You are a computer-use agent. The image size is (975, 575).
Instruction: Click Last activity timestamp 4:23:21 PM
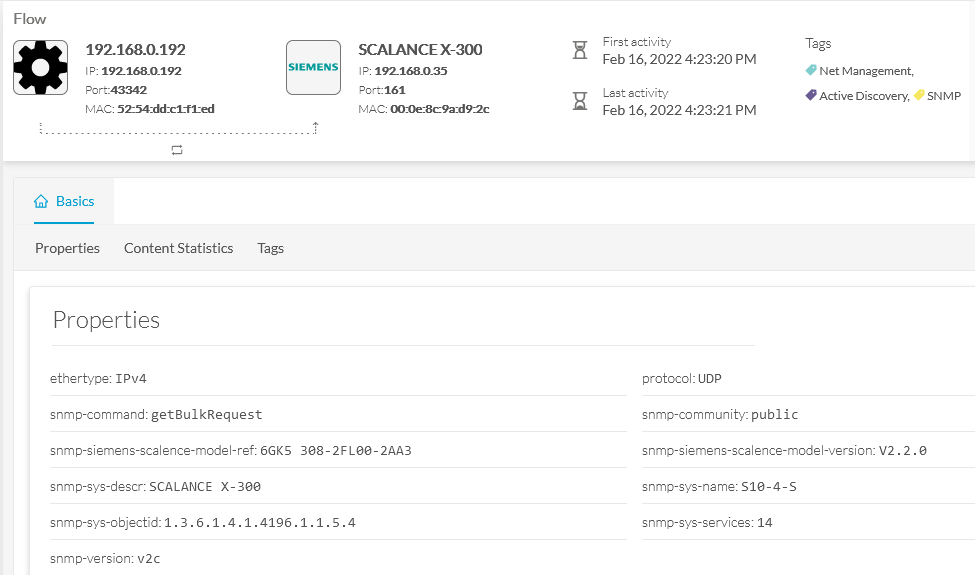click(x=680, y=110)
